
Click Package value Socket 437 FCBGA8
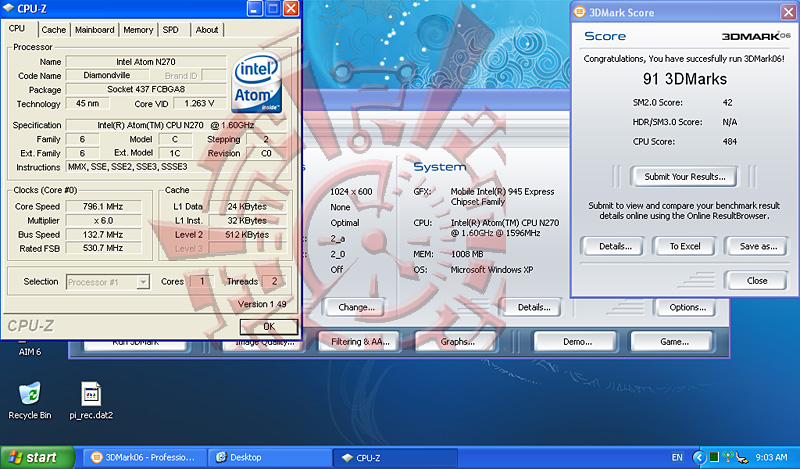pyautogui.click(x=146, y=89)
